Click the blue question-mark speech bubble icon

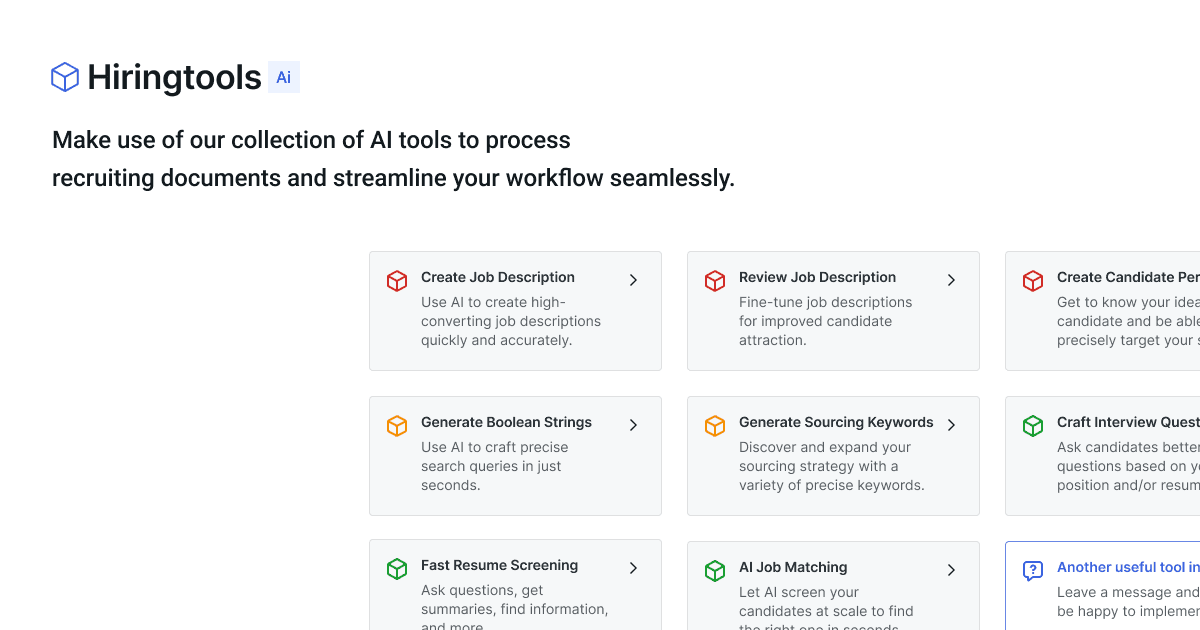coord(1033,571)
